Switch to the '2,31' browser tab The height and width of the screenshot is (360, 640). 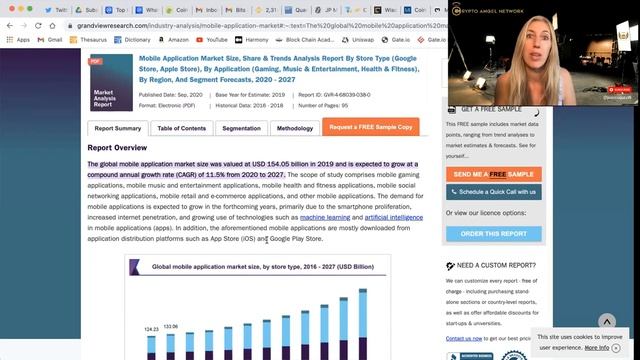coord(266,10)
